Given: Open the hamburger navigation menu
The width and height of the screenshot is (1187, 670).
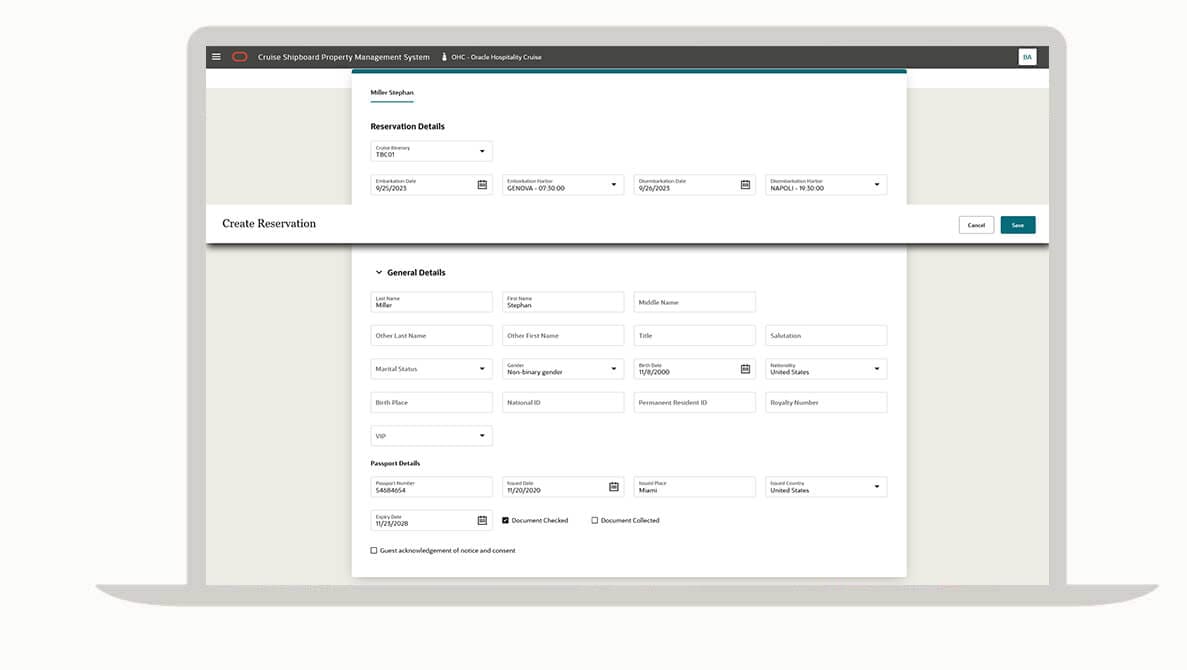Looking at the screenshot, I should [x=216, y=57].
